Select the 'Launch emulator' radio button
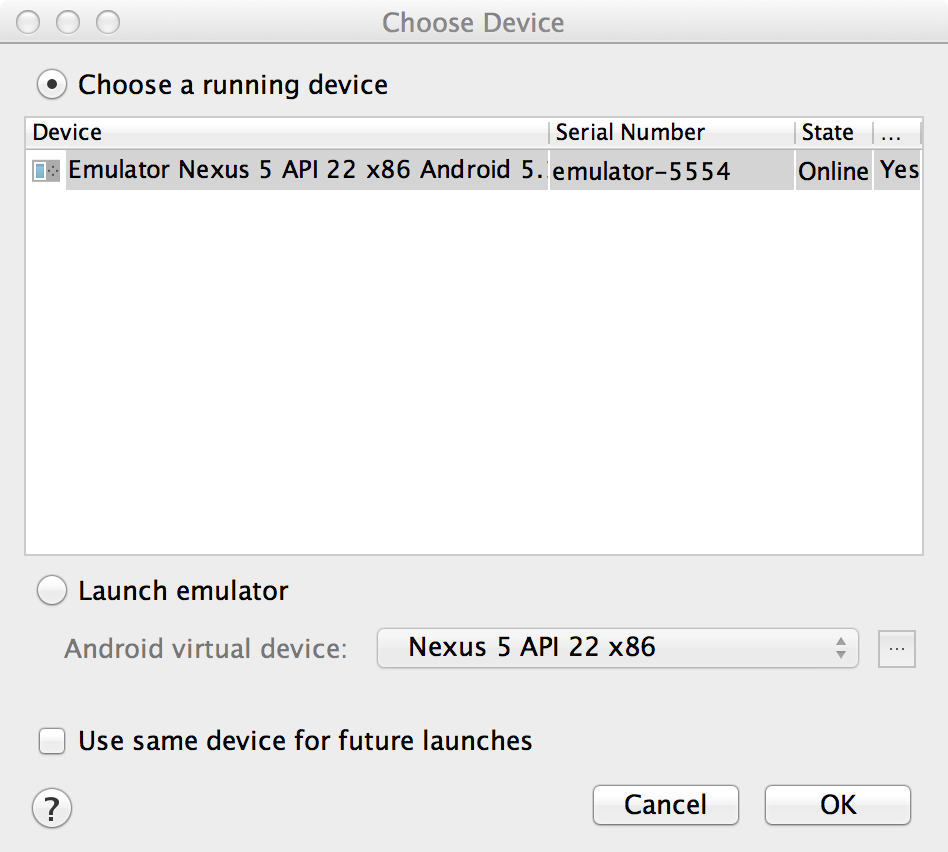Screen dimensions: 948x852 point(51,591)
